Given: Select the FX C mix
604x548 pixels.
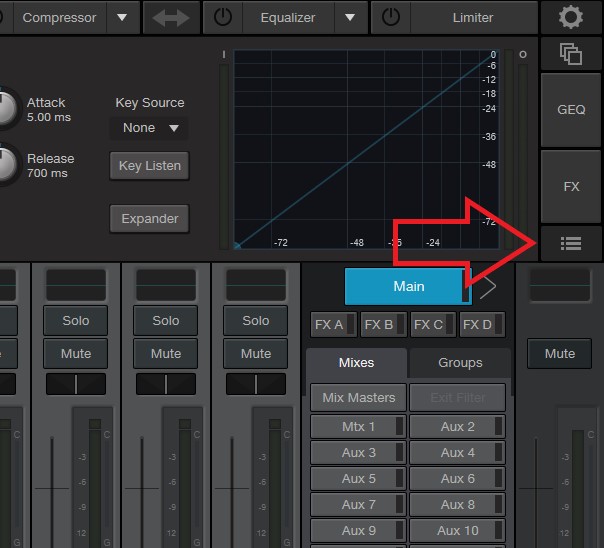Looking at the screenshot, I should pyautogui.click(x=433, y=325).
